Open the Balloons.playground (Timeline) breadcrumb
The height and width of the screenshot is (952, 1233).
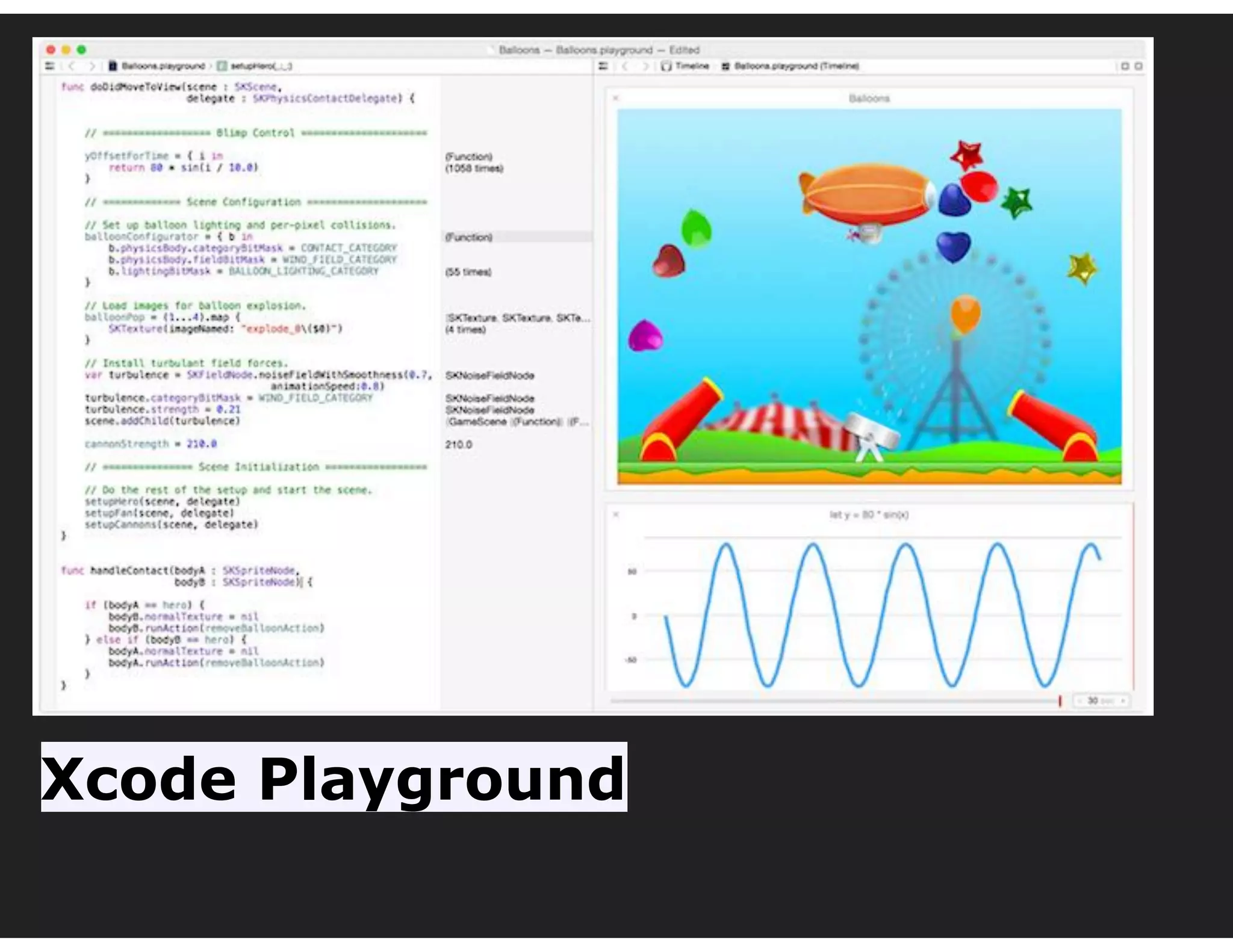tap(790, 66)
